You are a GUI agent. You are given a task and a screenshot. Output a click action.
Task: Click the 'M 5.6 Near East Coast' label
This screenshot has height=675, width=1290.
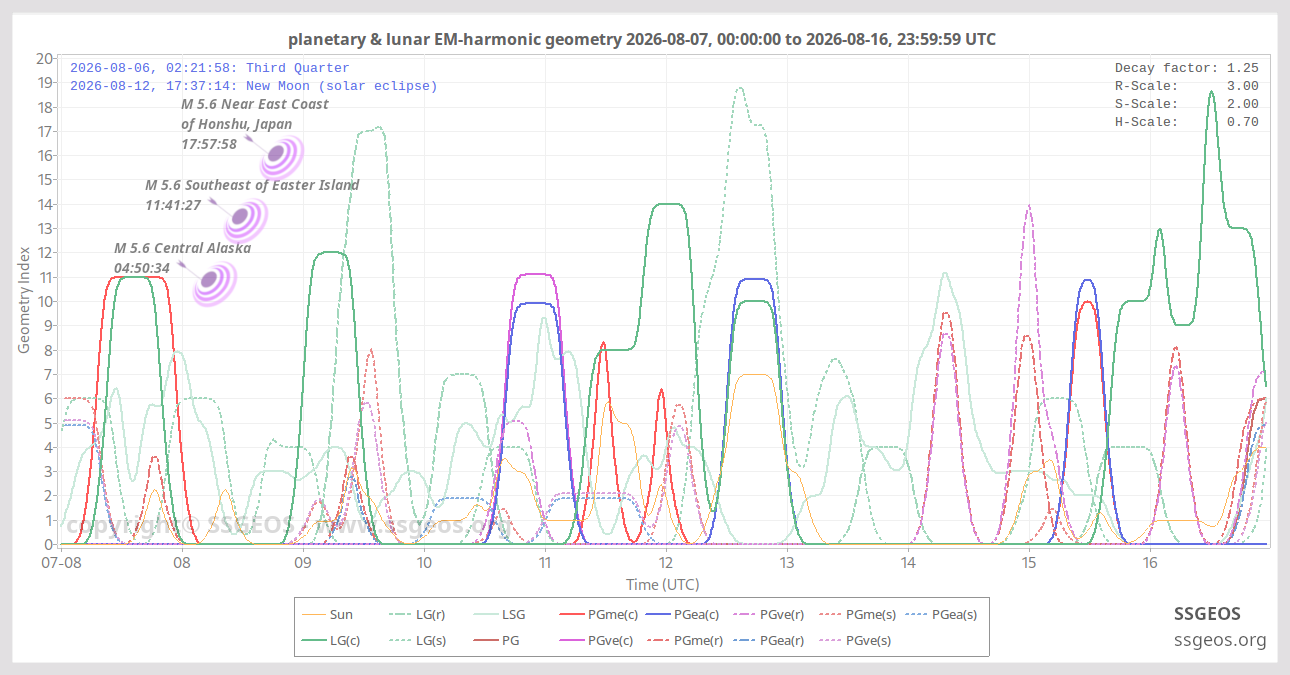tap(255, 104)
